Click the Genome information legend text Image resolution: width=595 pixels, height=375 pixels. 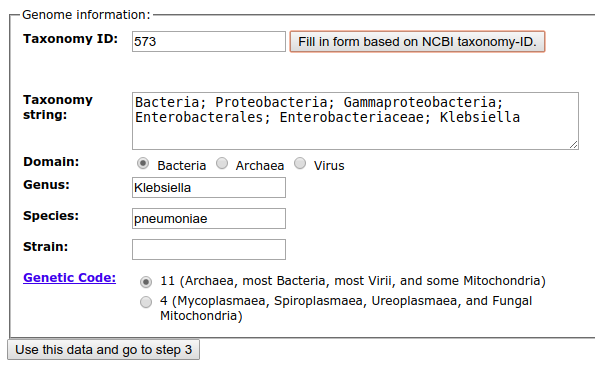86,15
